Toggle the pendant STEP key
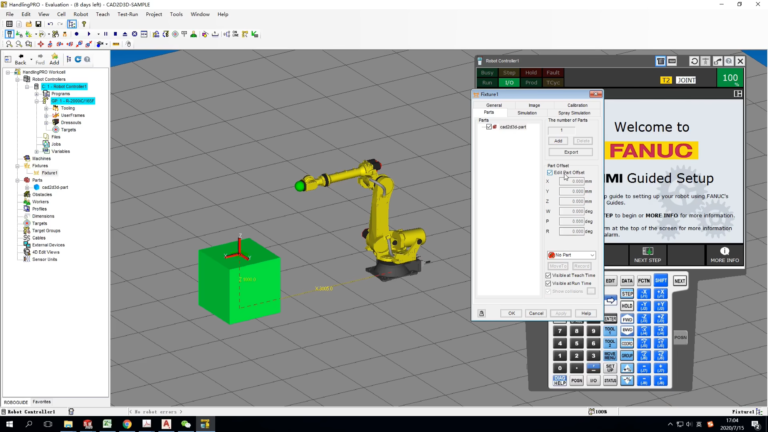The image size is (768, 432). point(627,293)
